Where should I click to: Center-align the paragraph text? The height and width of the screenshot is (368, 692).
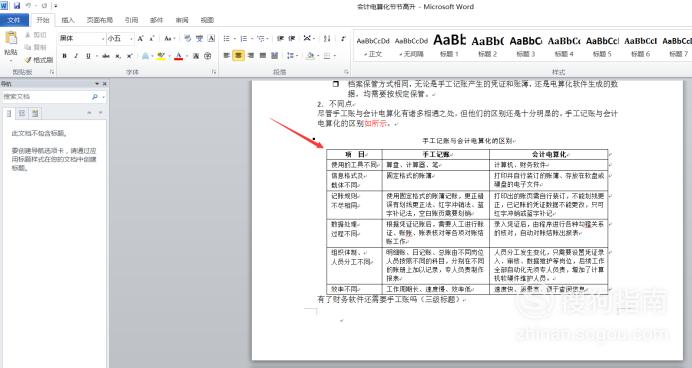pos(238,56)
